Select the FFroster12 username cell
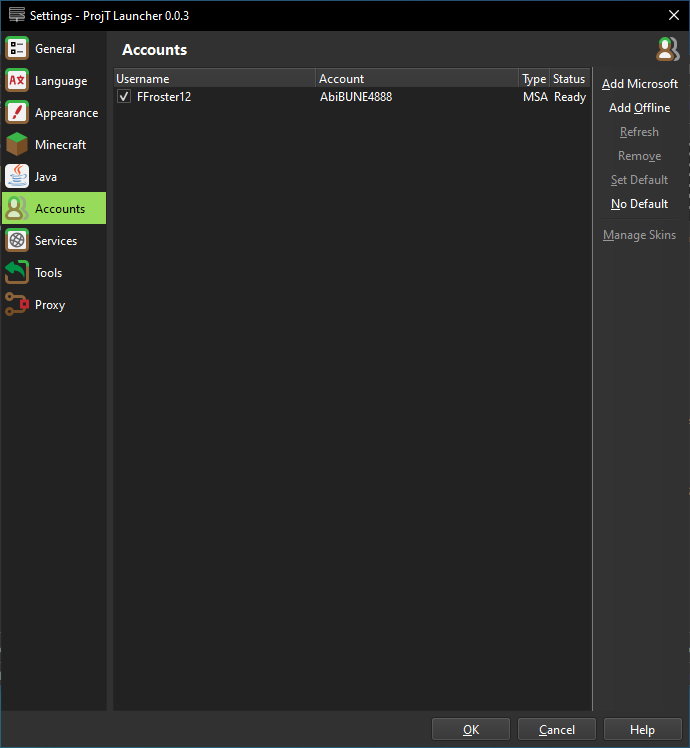The image size is (690, 748). click(164, 97)
